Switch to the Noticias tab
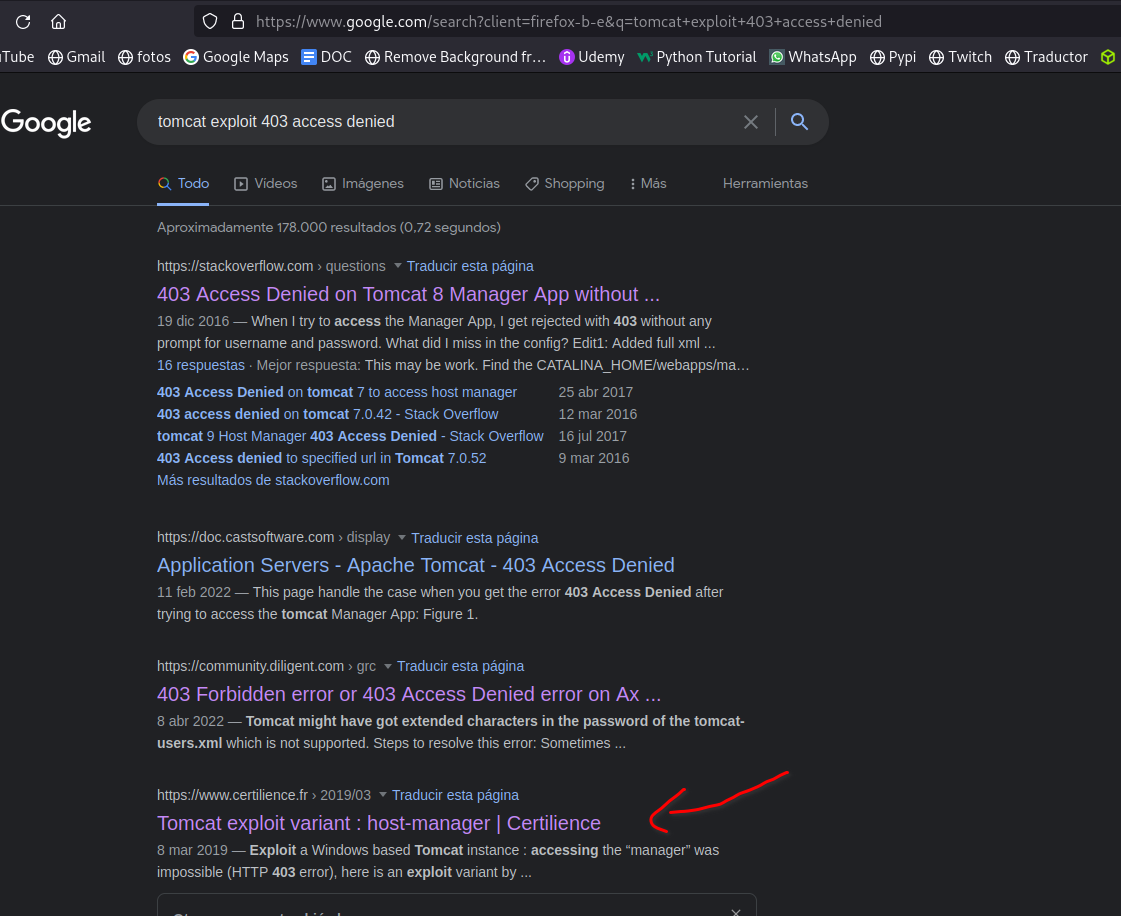The image size is (1121, 916). 464,184
